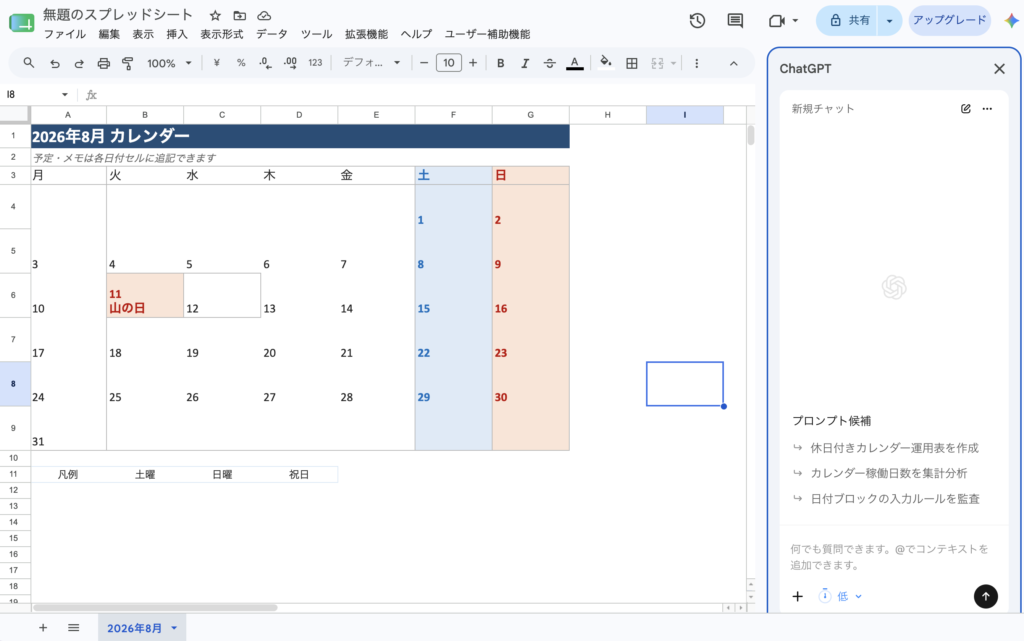1024x641 pixels.
Task: Open text color picker
Action: [x=575, y=63]
